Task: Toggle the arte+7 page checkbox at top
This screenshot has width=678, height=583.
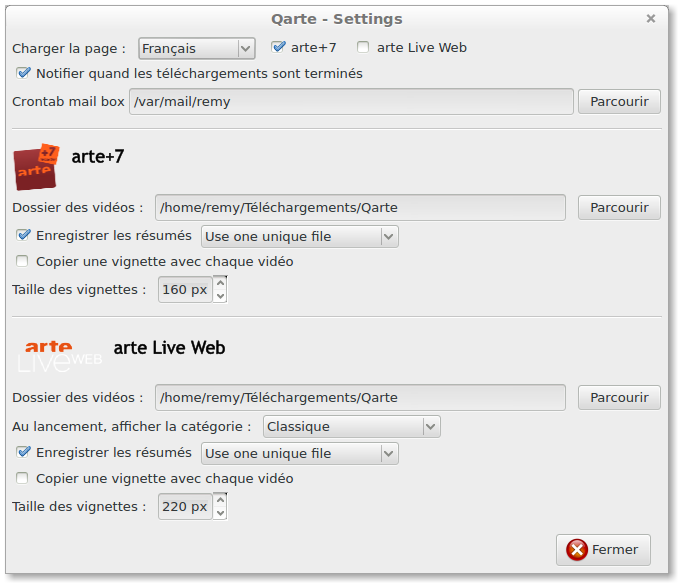Action: (278, 47)
